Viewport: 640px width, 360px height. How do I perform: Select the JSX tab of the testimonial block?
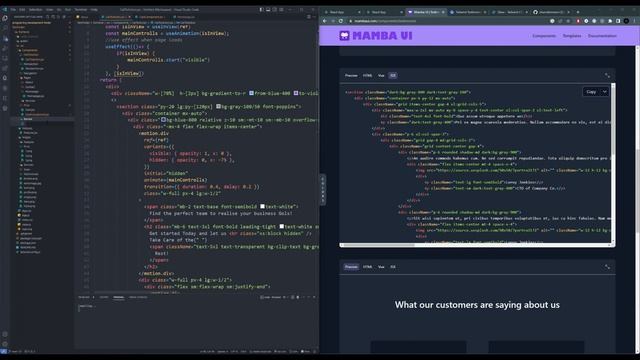(393, 267)
